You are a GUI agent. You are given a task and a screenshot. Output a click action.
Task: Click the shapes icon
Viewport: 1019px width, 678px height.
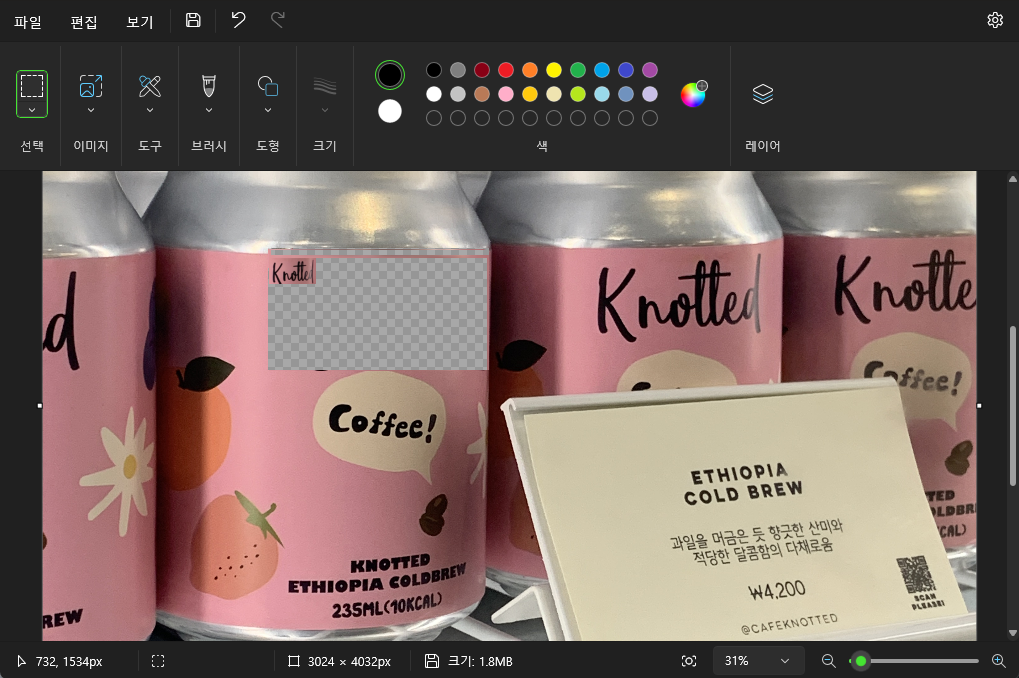(x=268, y=86)
